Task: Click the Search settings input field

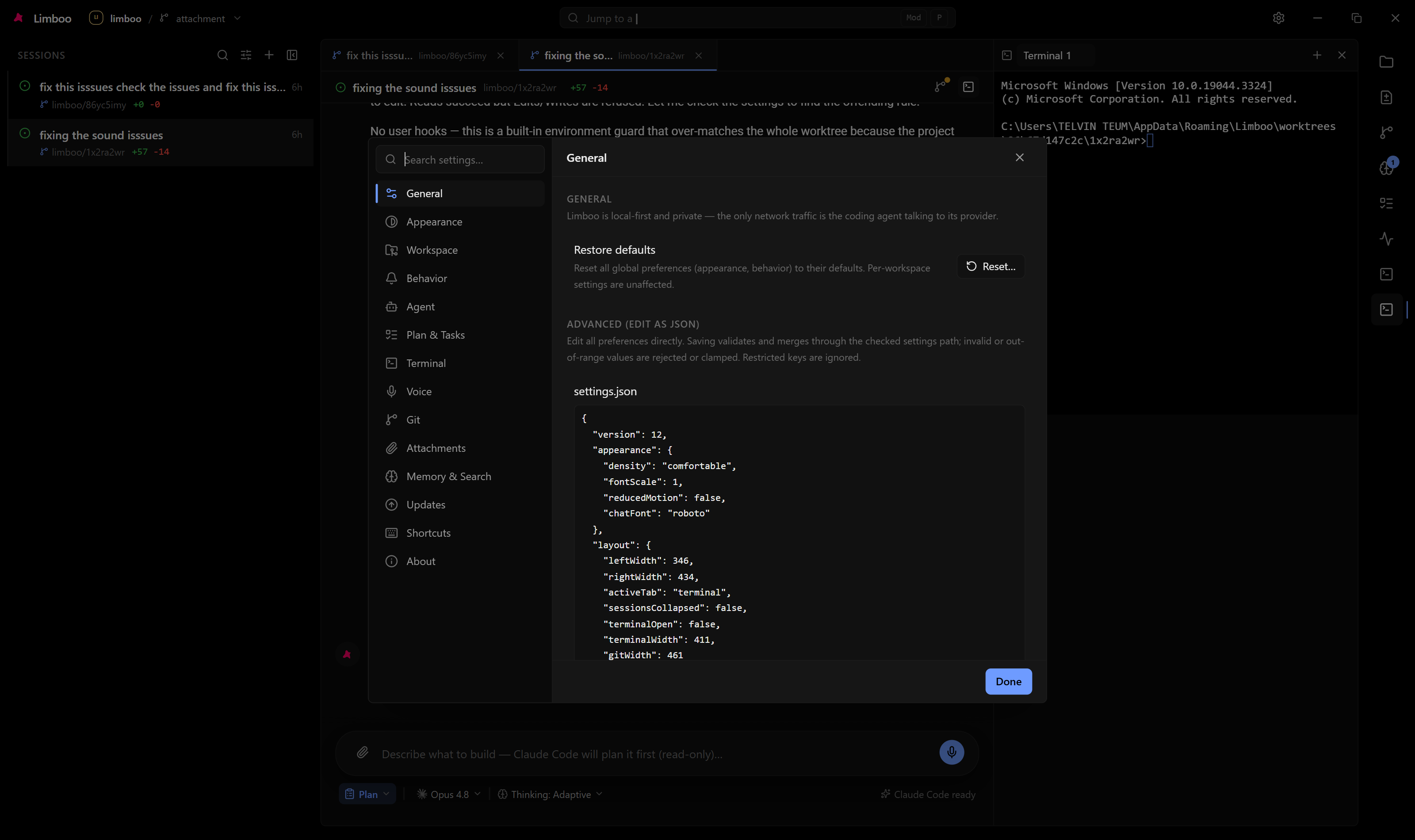Action: 459,159
